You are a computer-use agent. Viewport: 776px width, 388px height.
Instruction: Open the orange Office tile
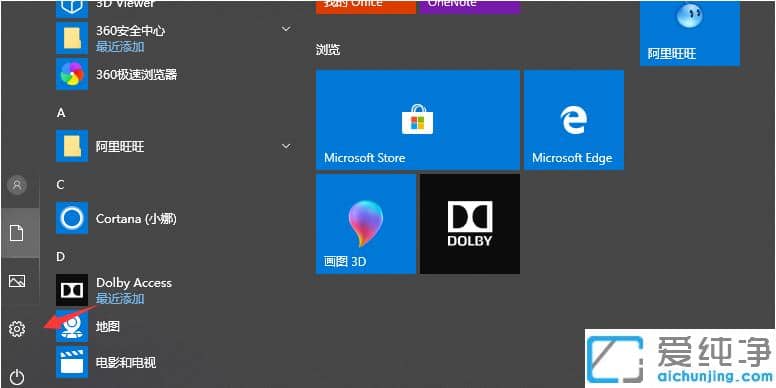(x=366, y=7)
